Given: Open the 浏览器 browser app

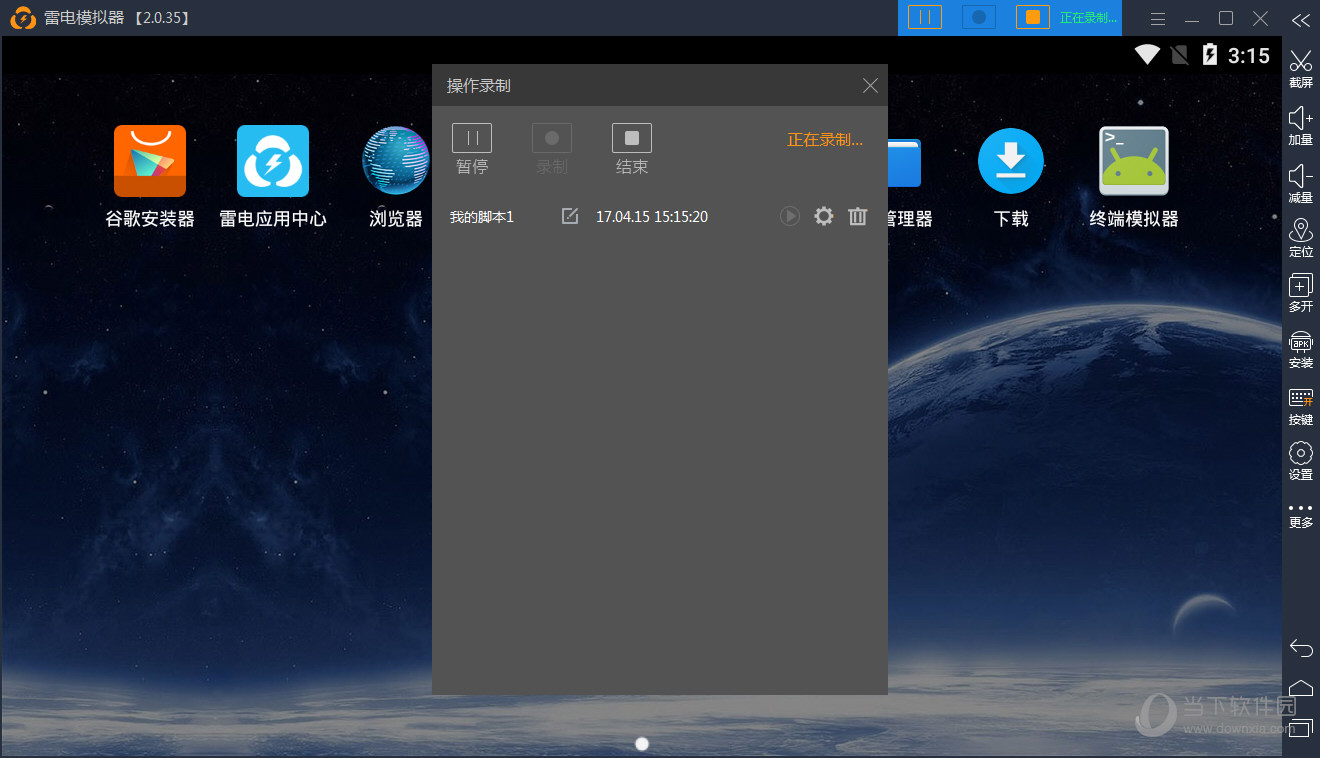Looking at the screenshot, I should click(x=396, y=176).
